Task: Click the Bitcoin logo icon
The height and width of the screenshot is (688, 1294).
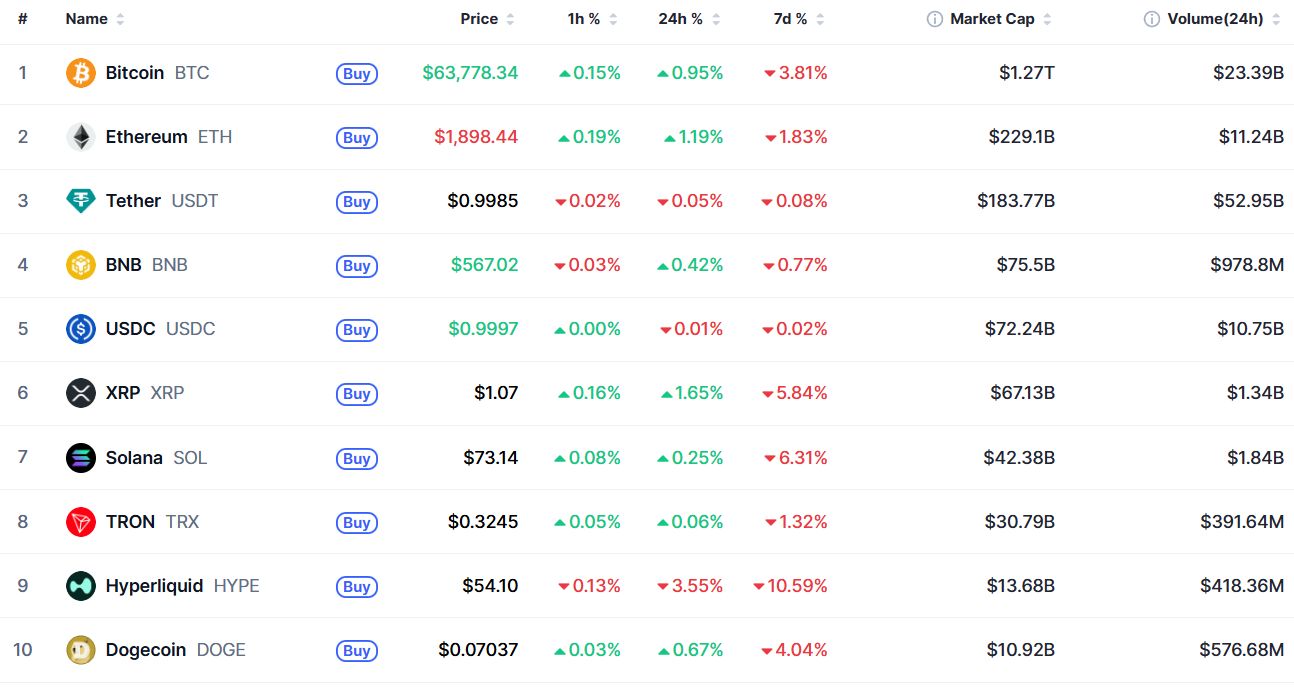Action: coord(81,73)
